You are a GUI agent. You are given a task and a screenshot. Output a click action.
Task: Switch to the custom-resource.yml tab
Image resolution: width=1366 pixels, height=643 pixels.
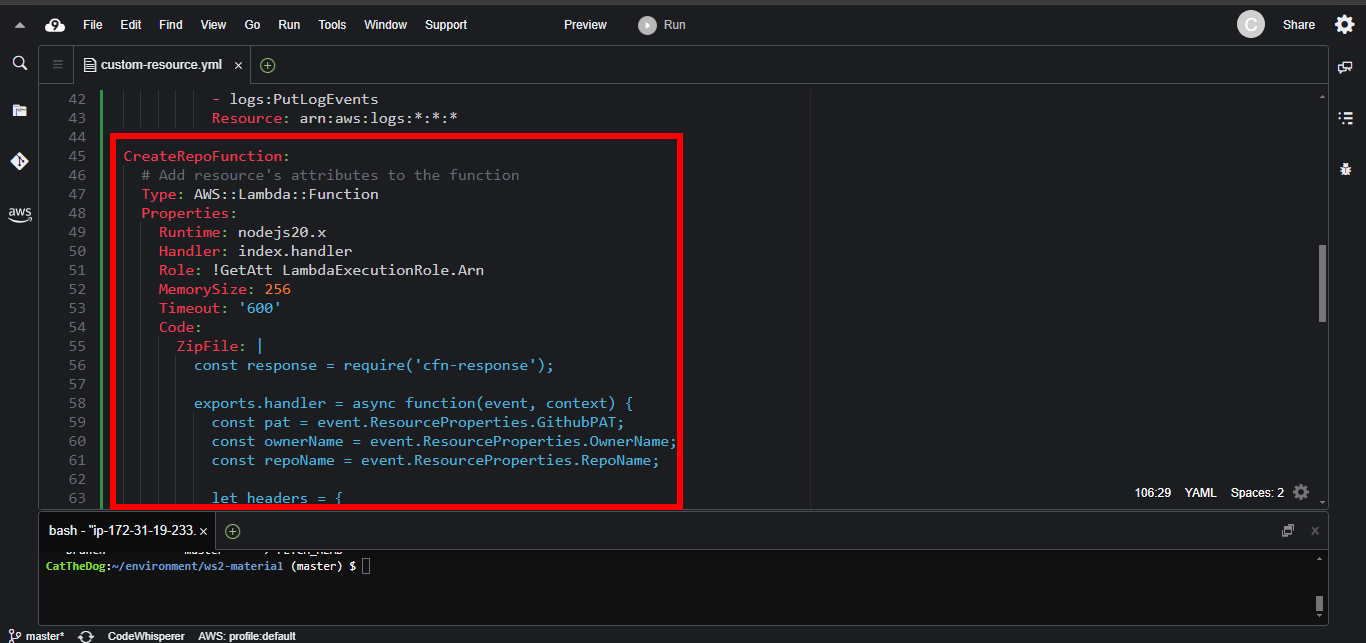pyautogui.click(x=160, y=65)
